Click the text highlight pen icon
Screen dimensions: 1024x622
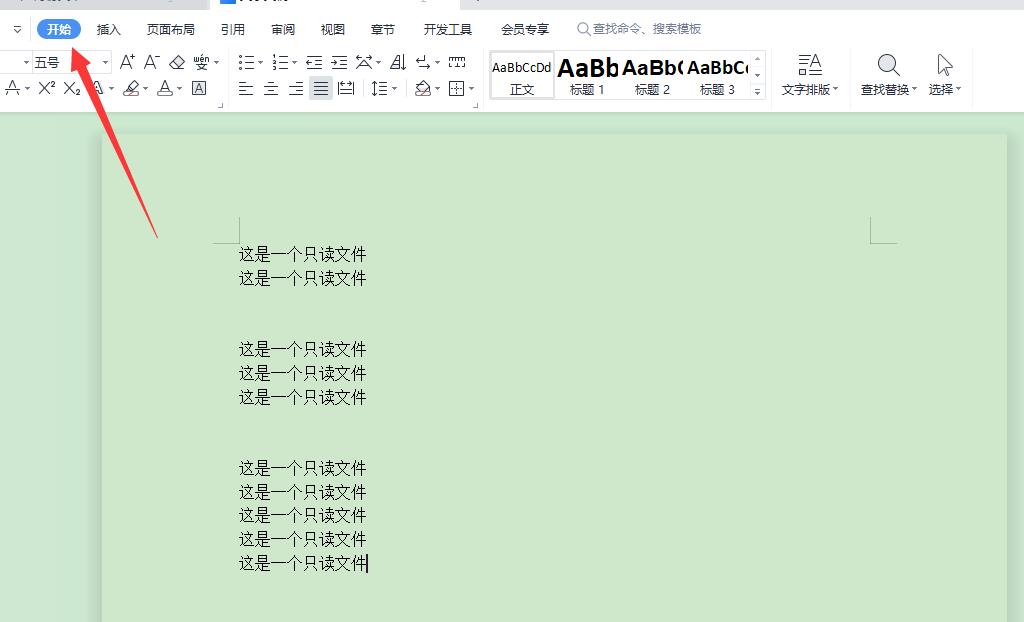(x=131, y=88)
